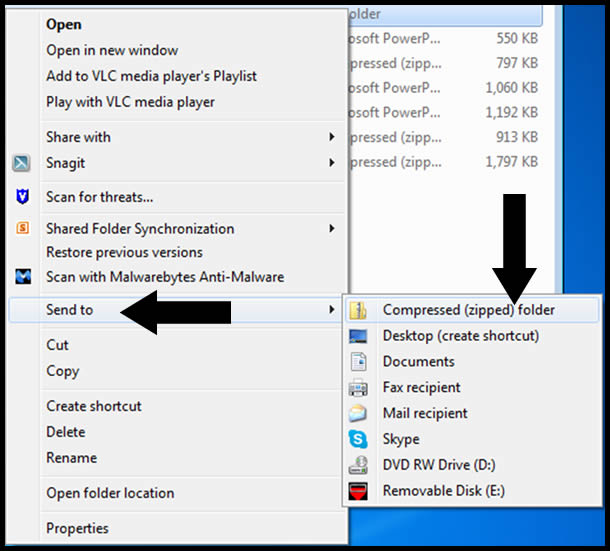Click the zipped folder icon in submenu
The width and height of the screenshot is (610, 551).
[x=358, y=310]
